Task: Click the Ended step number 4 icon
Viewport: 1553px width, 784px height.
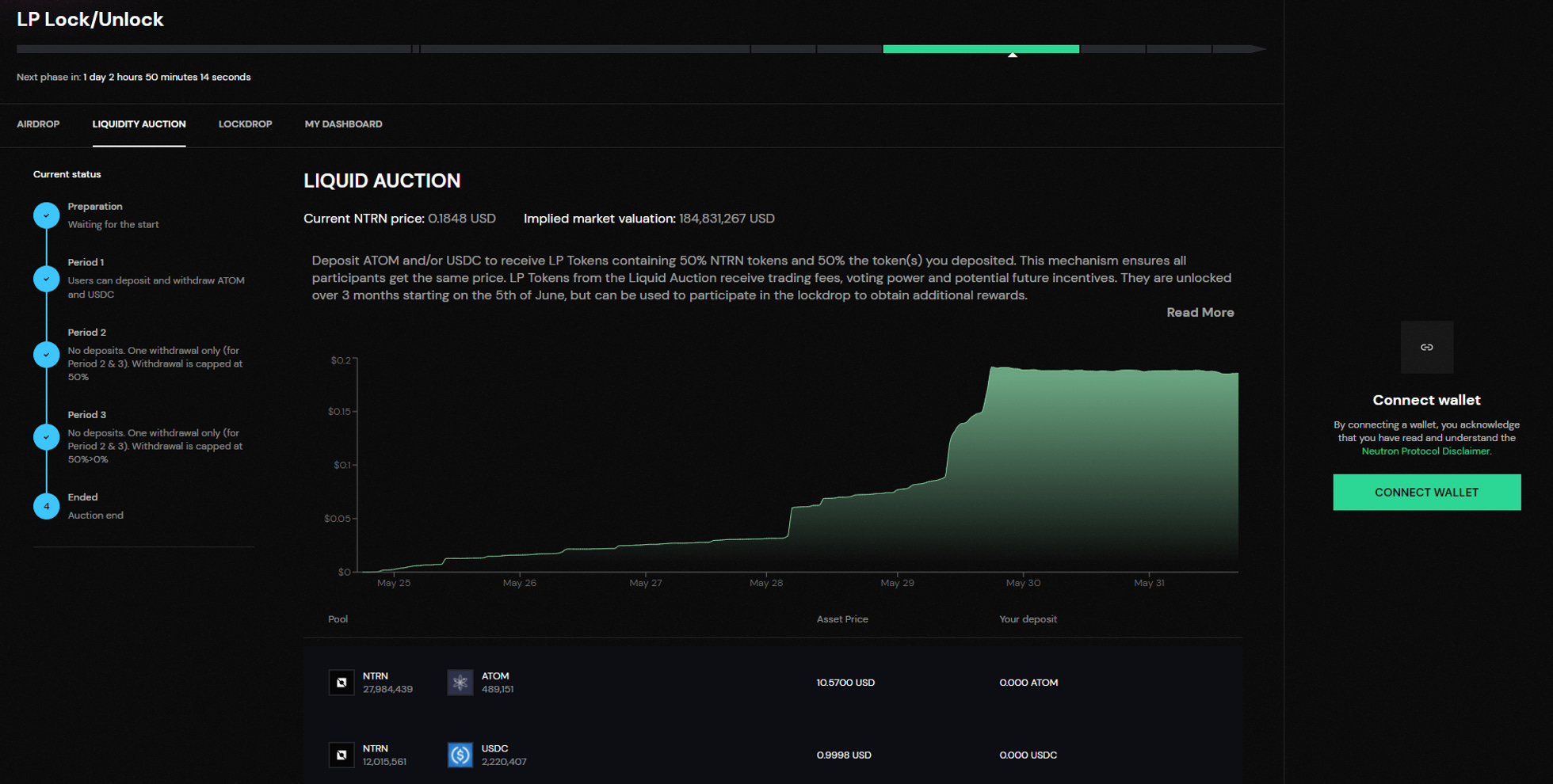Action: pos(46,506)
